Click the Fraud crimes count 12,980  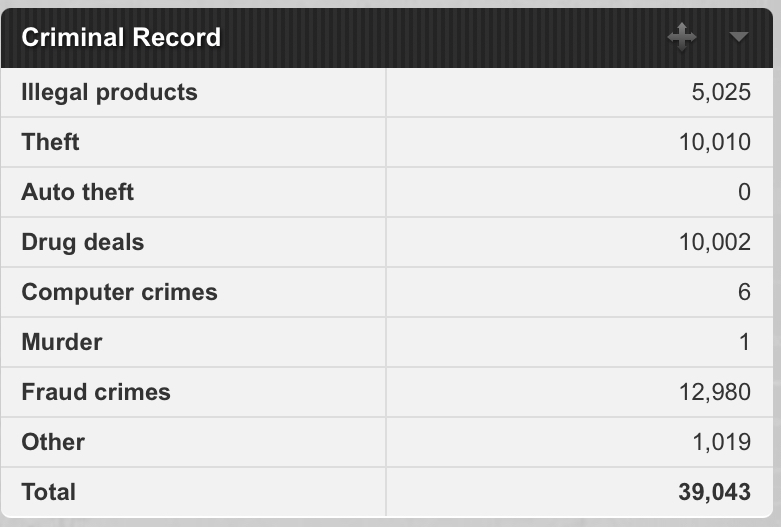coord(715,393)
